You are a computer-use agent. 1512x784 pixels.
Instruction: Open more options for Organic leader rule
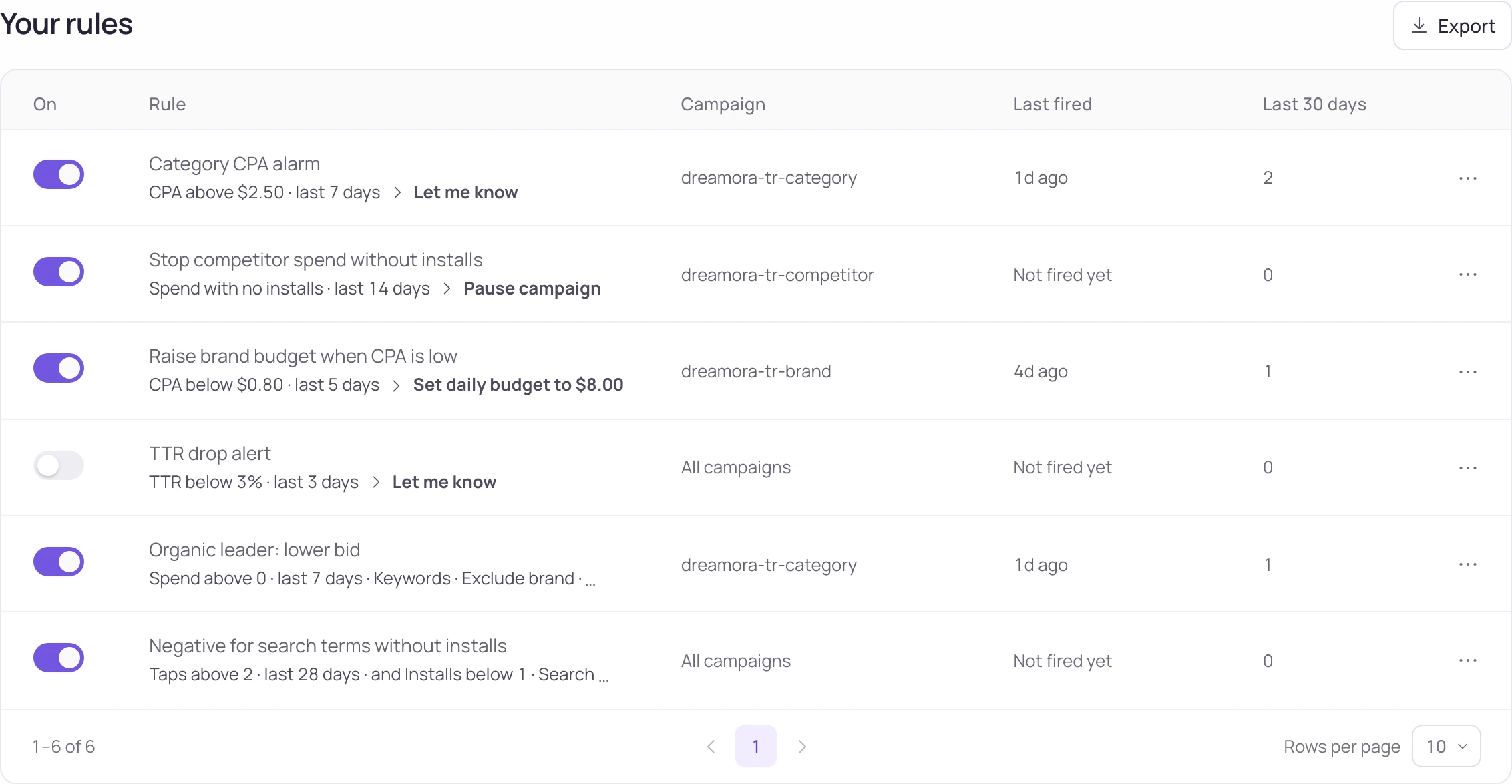pyautogui.click(x=1467, y=564)
